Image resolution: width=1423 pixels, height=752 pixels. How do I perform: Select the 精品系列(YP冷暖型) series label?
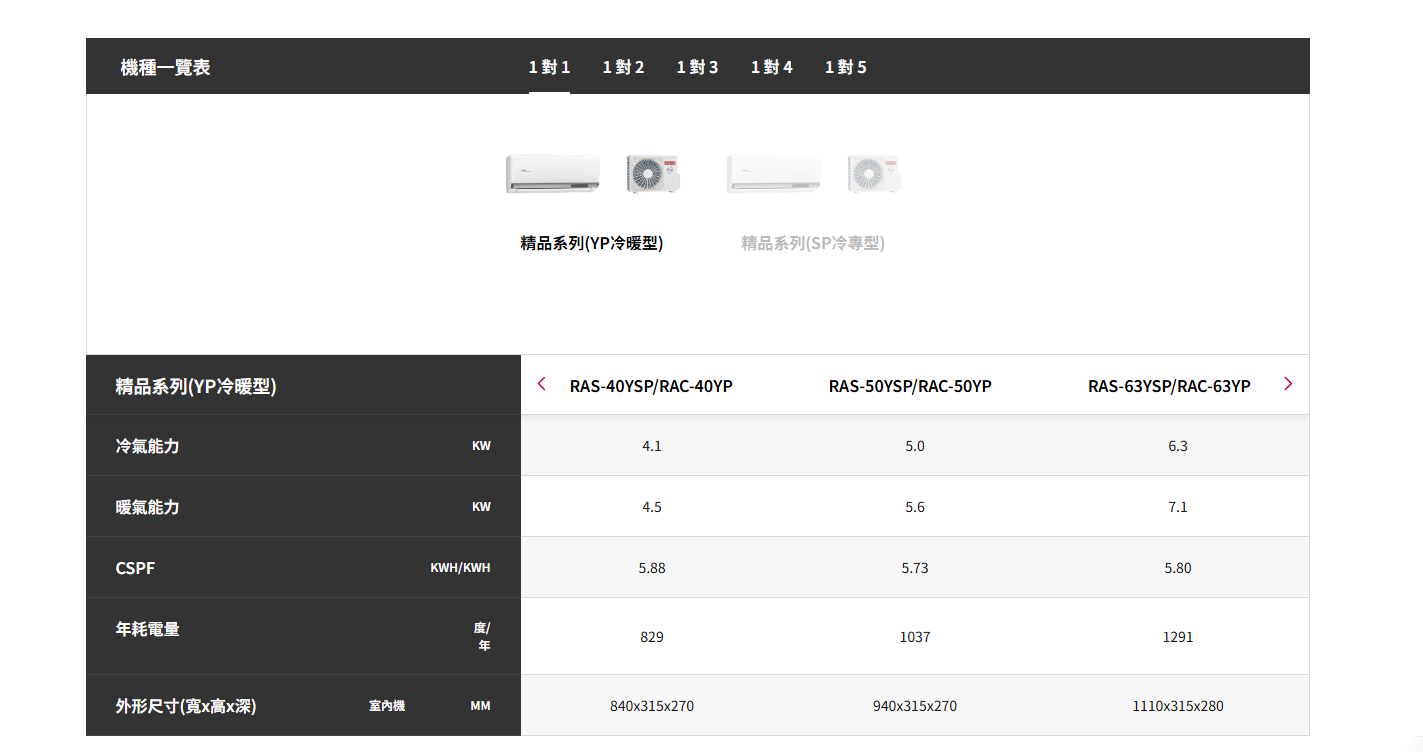(592, 243)
